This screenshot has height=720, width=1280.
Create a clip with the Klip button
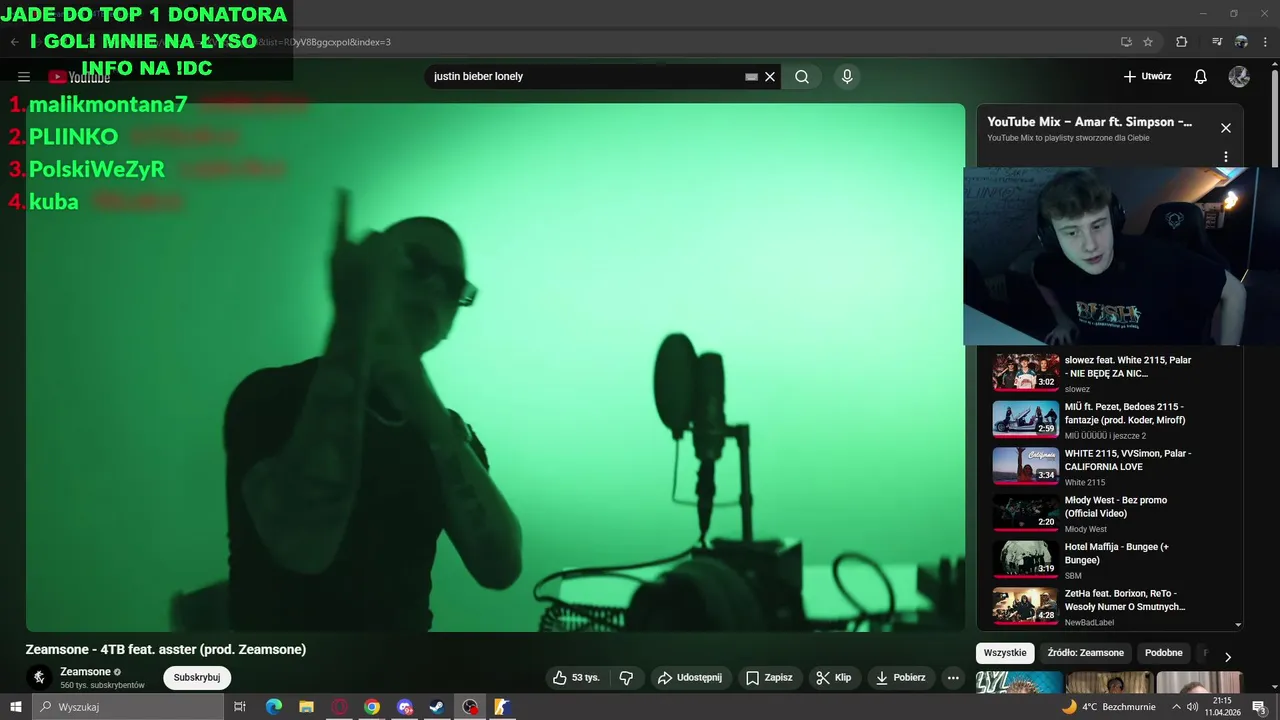pos(834,678)
